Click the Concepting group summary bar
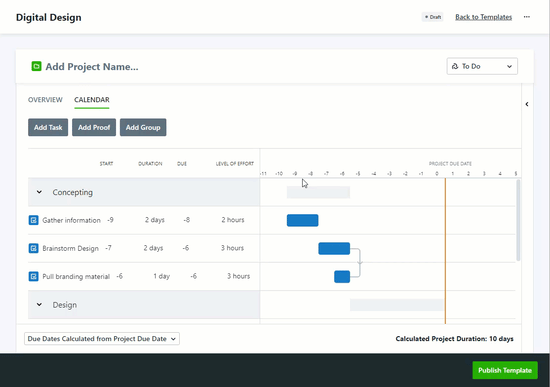550x387 pixels. 318,192
